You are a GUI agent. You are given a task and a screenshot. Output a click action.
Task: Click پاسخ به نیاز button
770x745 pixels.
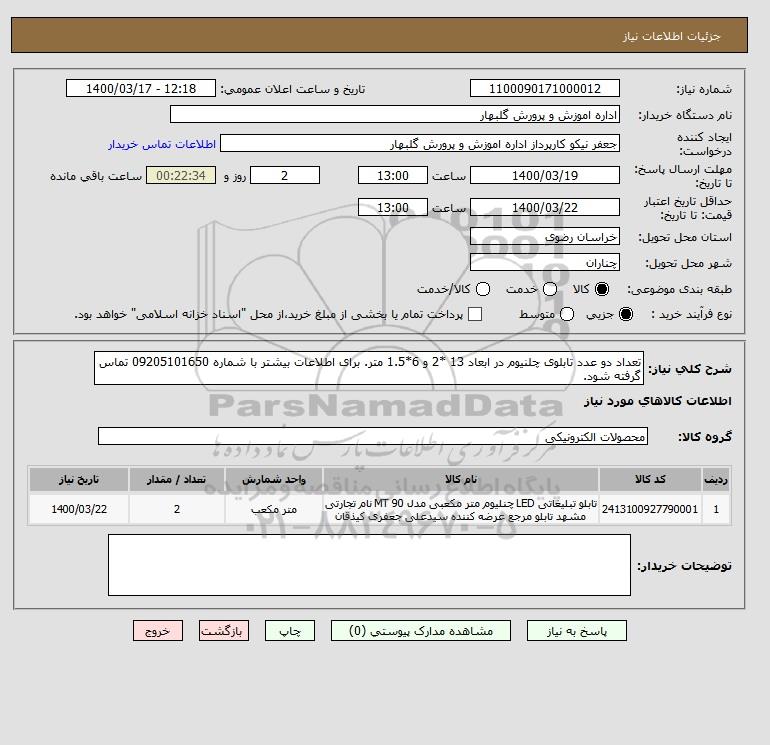point(577,631)
